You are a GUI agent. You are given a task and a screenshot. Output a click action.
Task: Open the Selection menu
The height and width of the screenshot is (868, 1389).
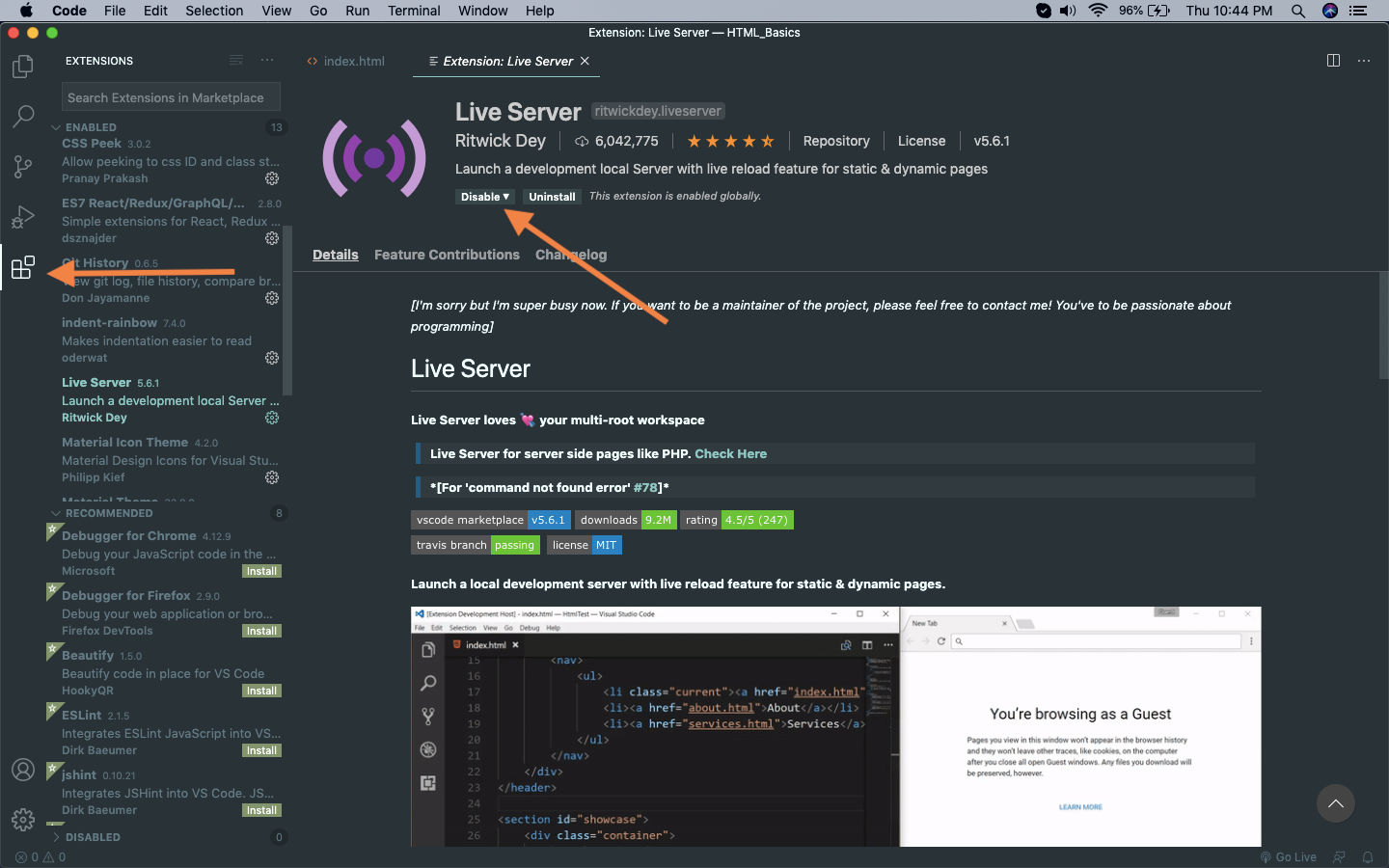click(214, 11)
